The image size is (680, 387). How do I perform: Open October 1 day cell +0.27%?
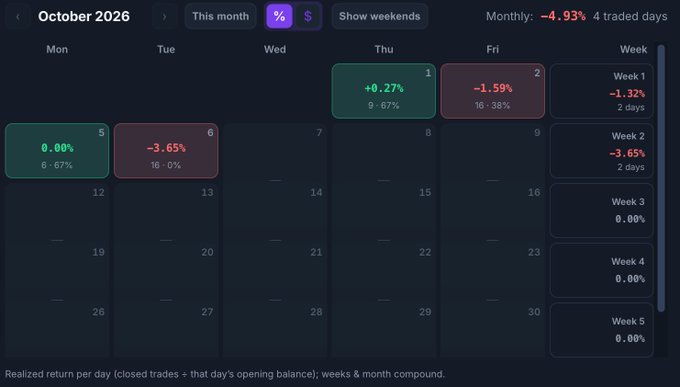tap(384, 91)
